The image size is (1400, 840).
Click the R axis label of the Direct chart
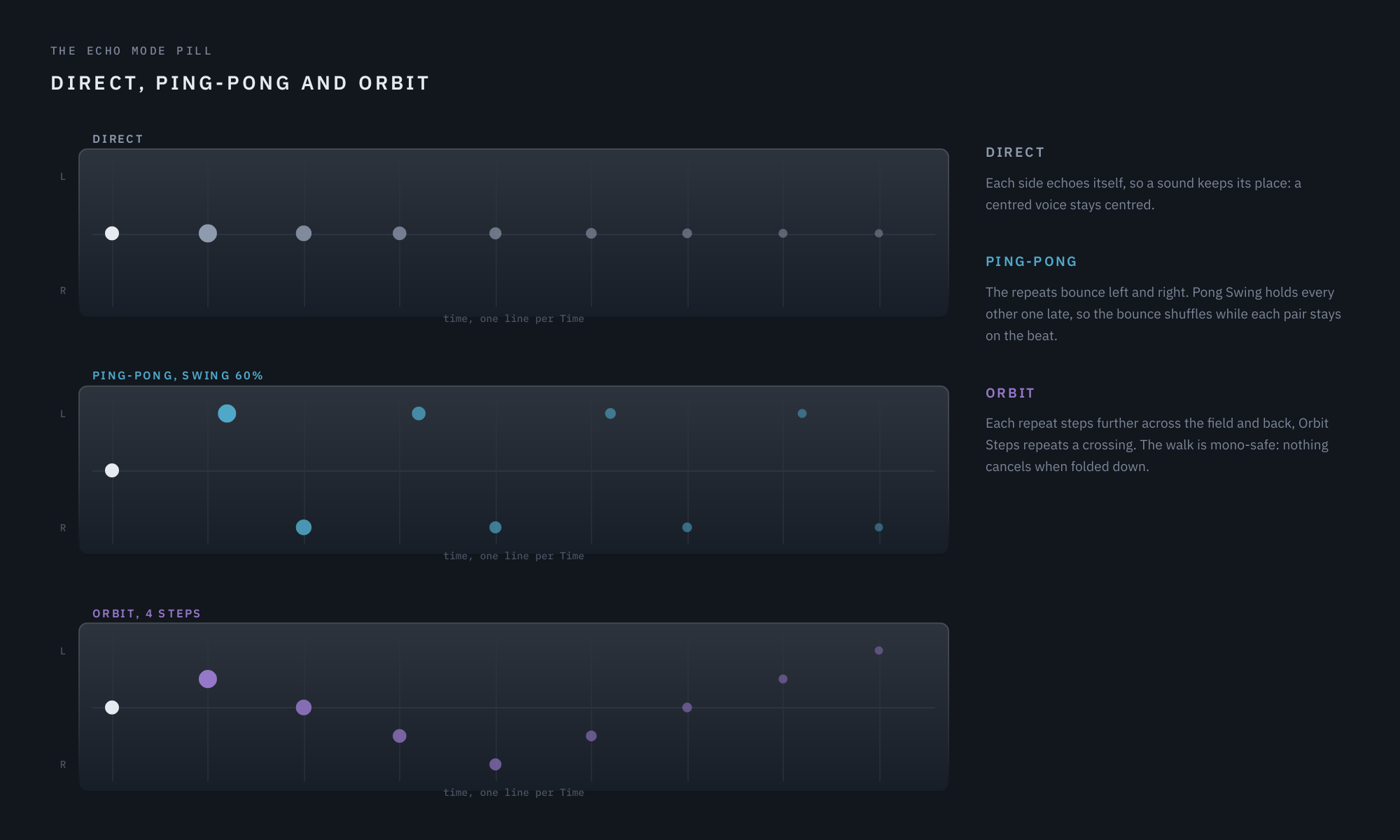coord(63,290)
